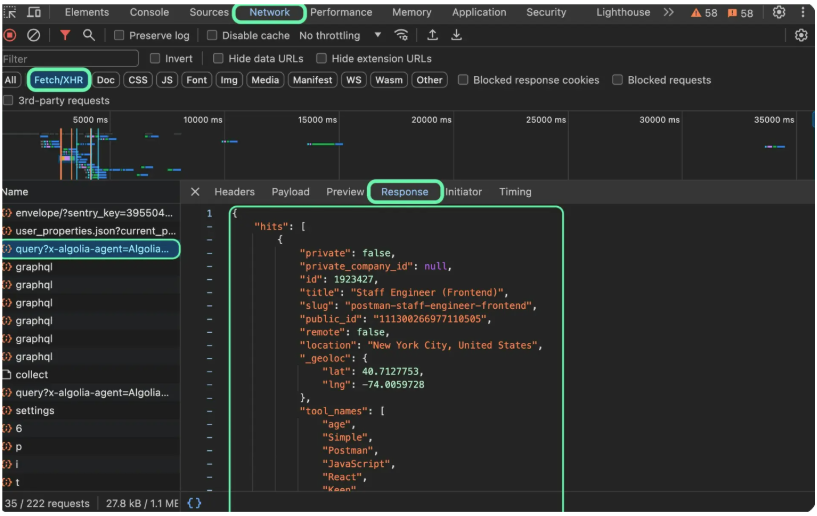Stop recording network log

pyautogui.click(x=10, y=35)
